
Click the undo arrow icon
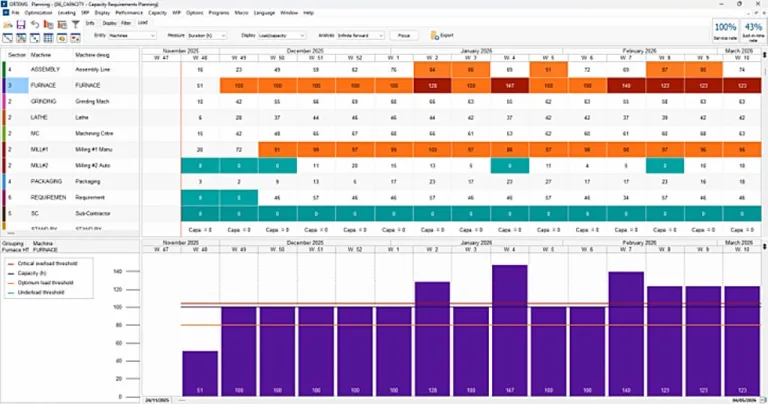35,24
